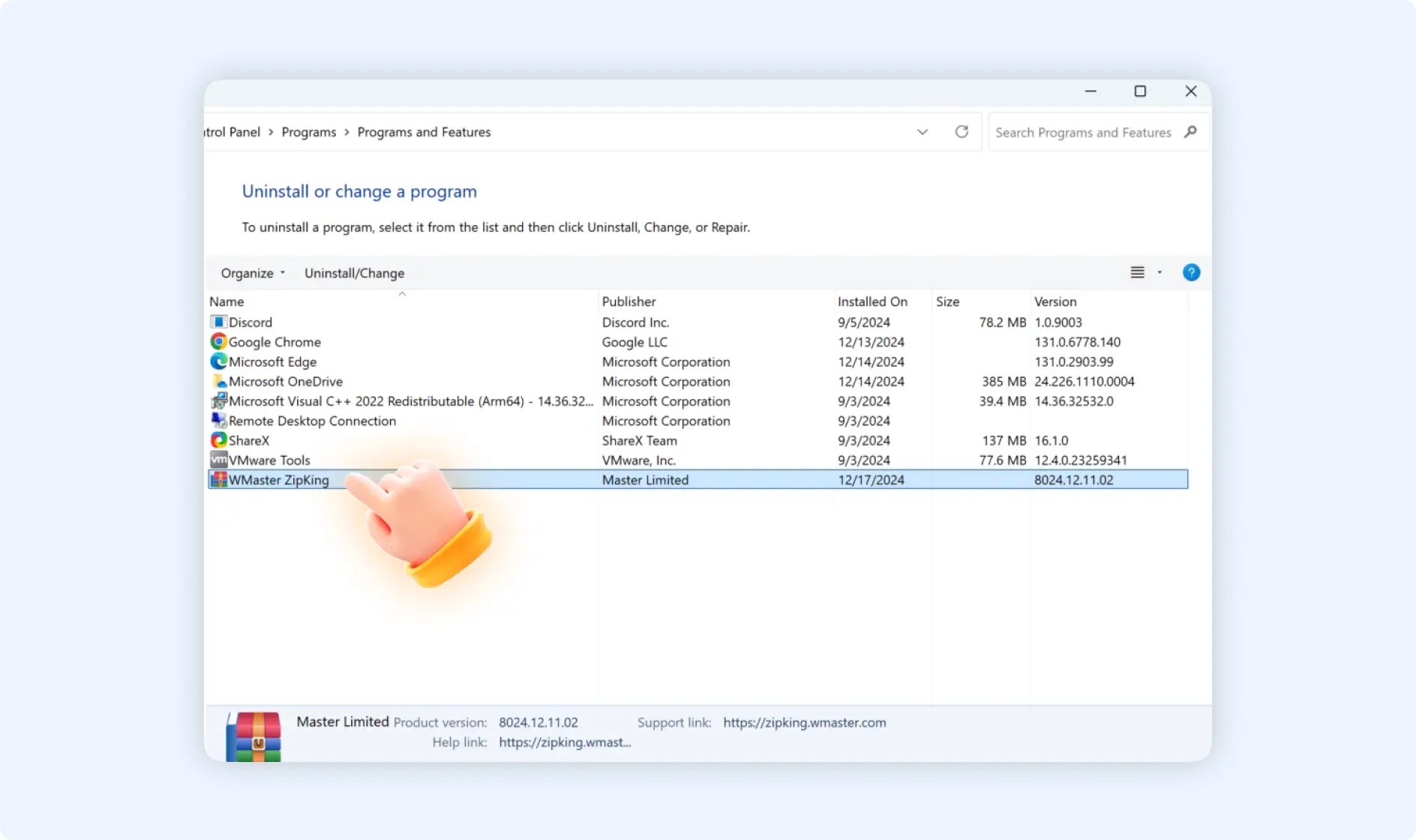Select the Microsoft OneDrive program name
This screenshot has width=1416, height=840.
(286, 381)
